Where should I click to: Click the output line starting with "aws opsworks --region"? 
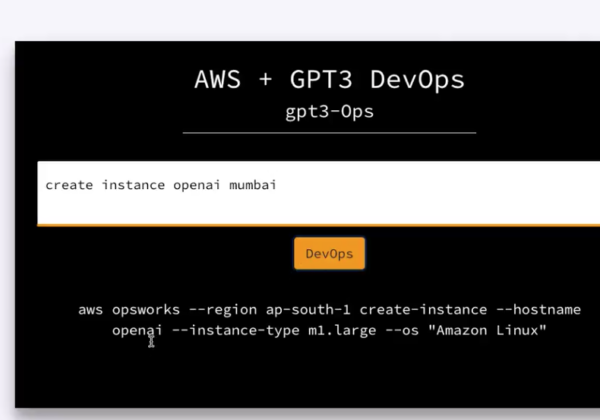click(329, 309)
